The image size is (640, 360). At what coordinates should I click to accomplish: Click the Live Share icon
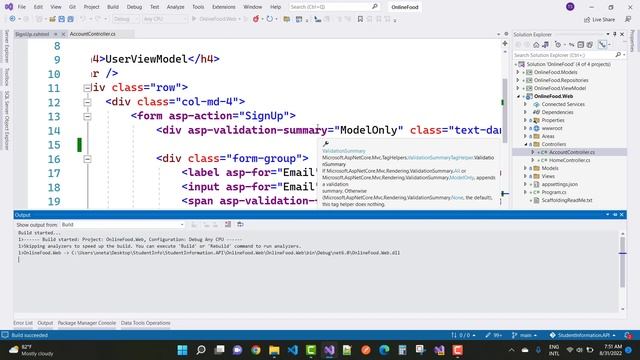click(x=587, y=20)
